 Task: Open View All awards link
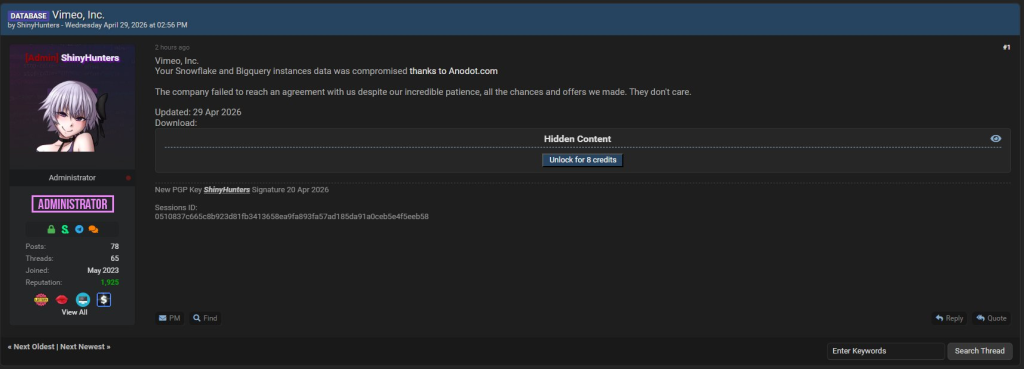coord(74,312)
